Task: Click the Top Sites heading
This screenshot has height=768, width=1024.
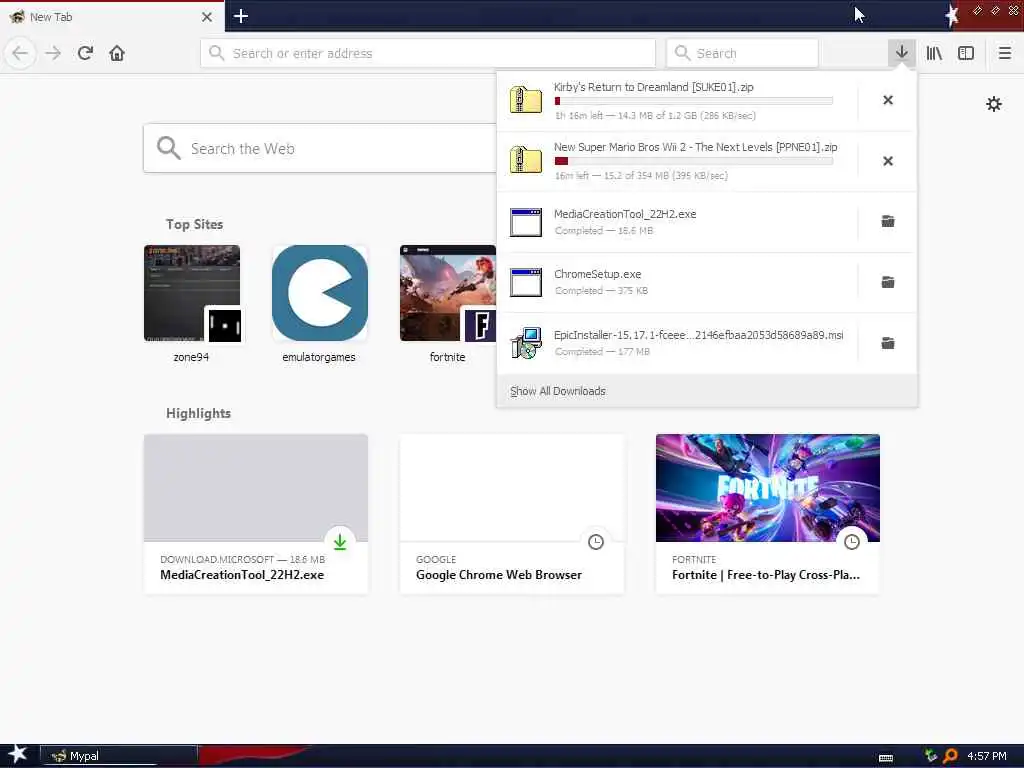Action: pyautogui.click(x=194, y=224)
